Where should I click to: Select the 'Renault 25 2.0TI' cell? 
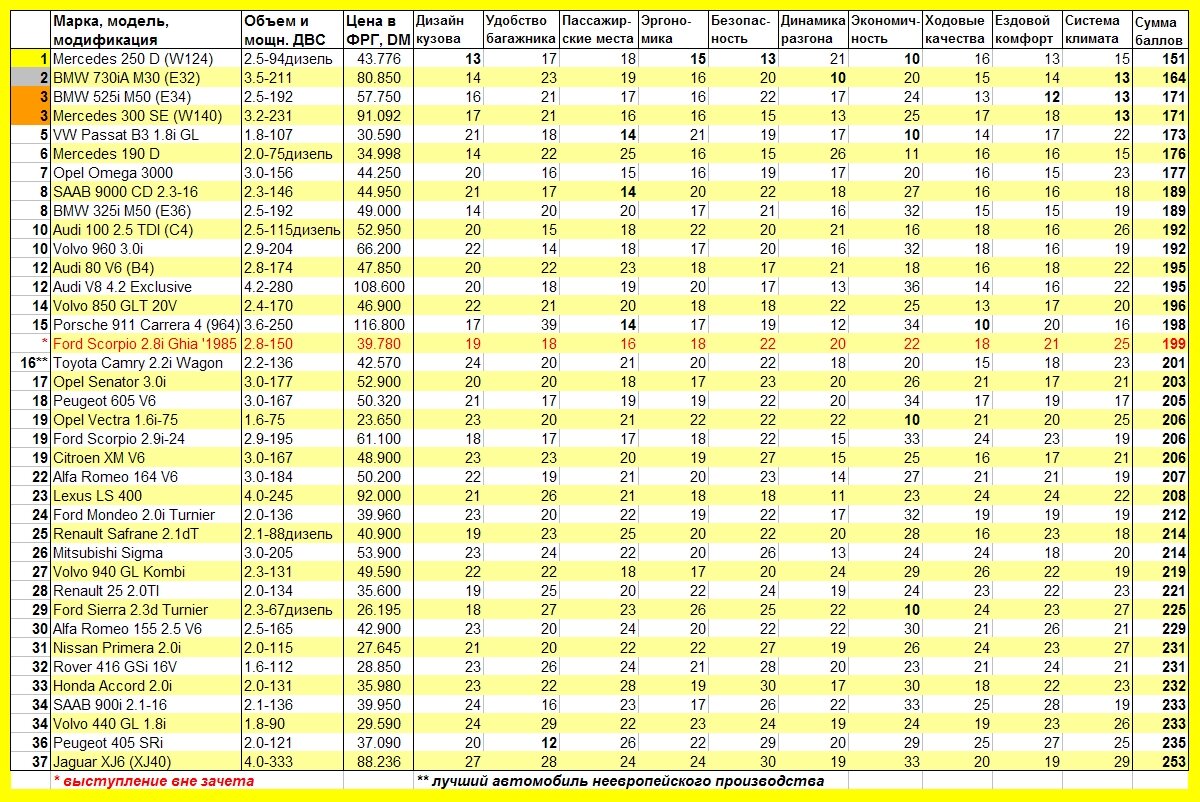pyautogui.click(x=145, y=591)
